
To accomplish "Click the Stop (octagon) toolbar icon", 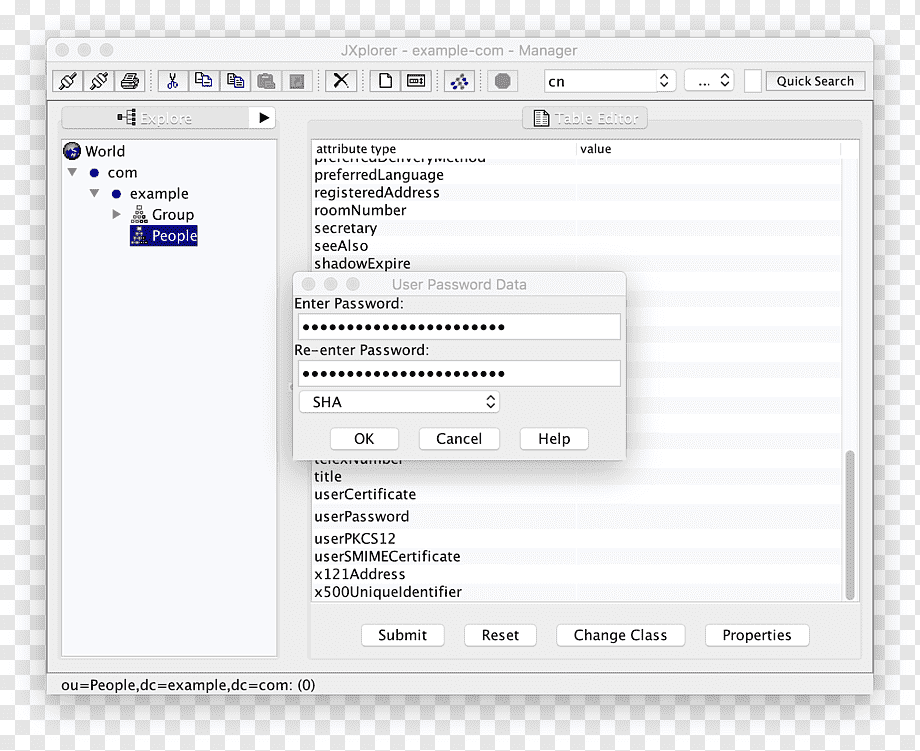I will [x=502, y=81].
